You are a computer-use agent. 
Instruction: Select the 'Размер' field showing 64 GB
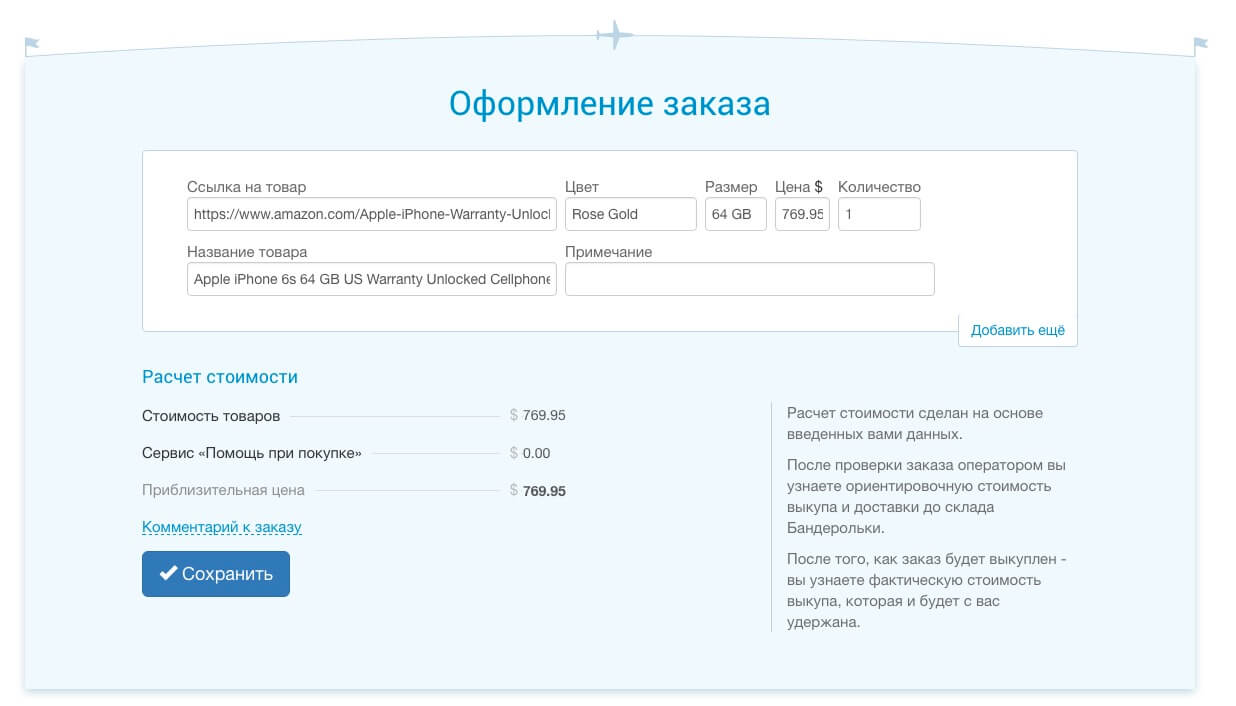click(736, 214)
